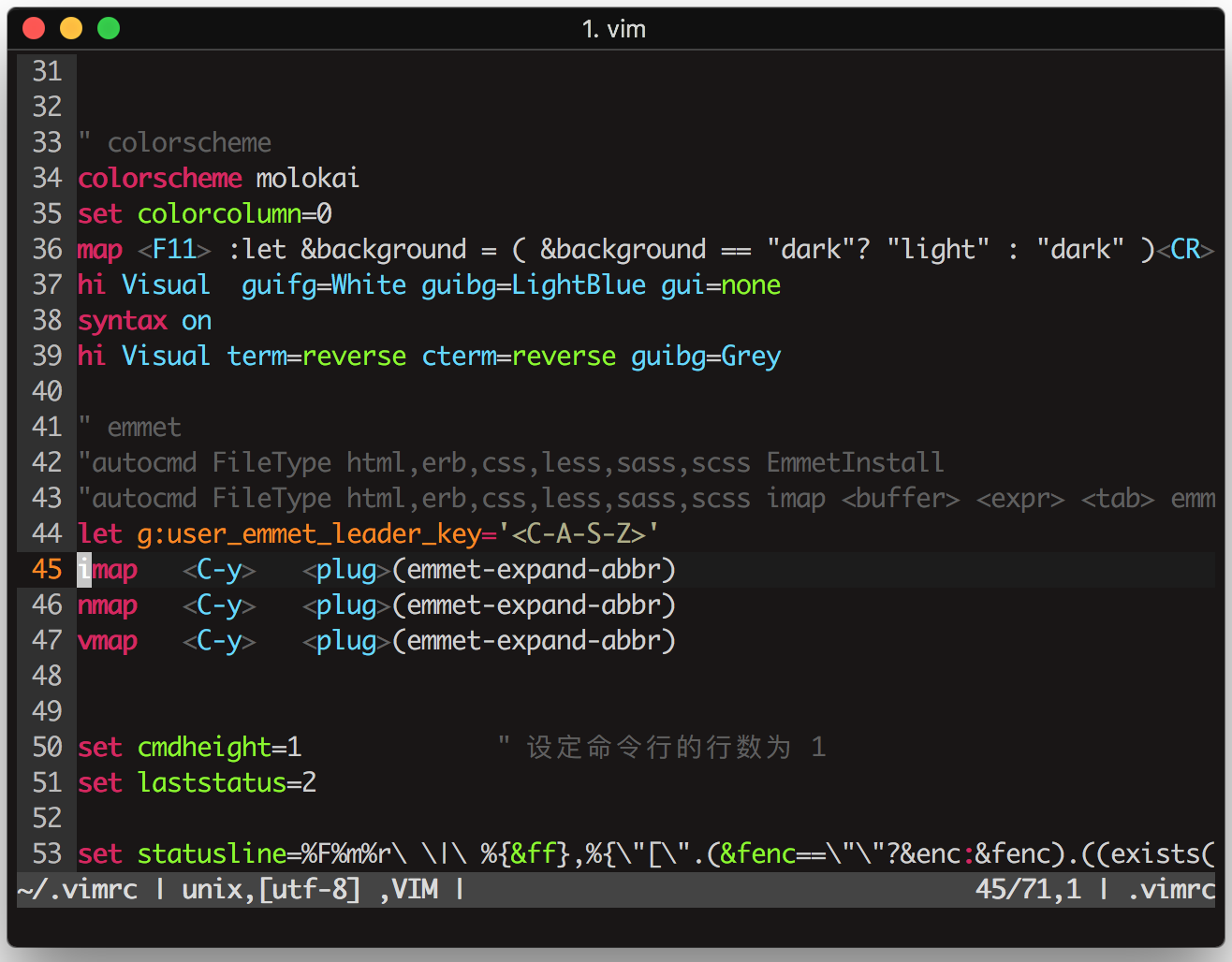This screenshot has width=1232, height=962.
Task: Click line number 48 in the gutter
Action: click(x=47, y=676)
